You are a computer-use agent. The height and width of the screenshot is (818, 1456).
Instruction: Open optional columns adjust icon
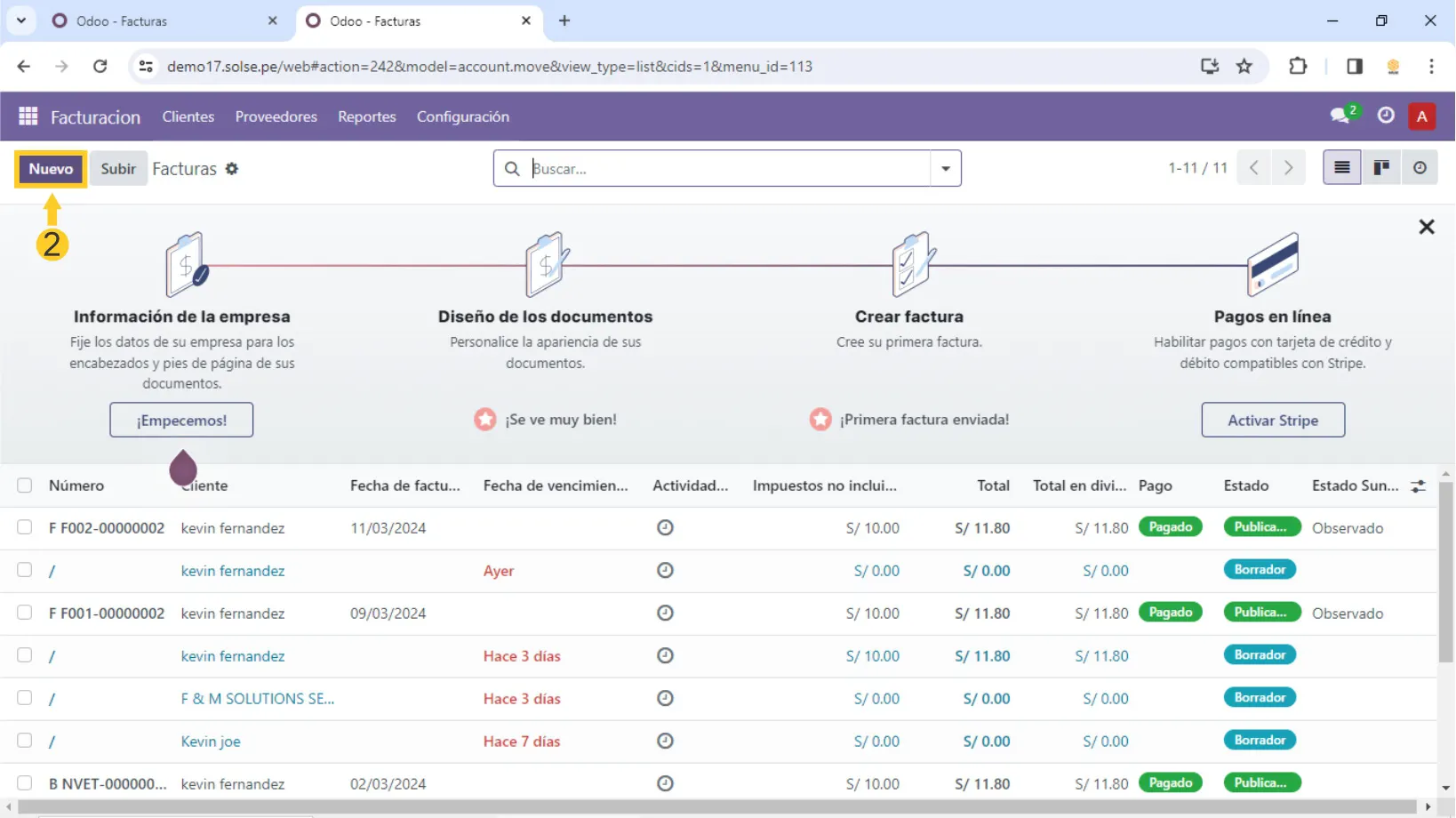click(1418, 486)
